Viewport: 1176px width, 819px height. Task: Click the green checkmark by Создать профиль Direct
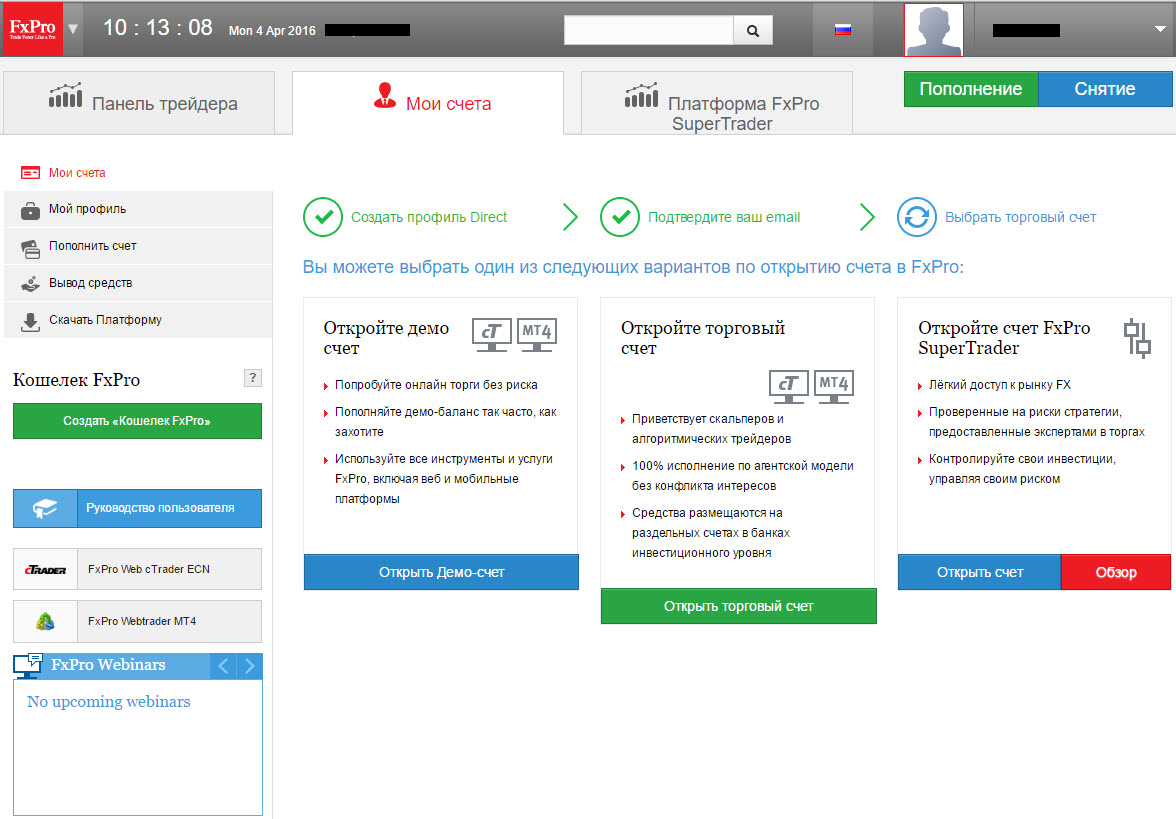coord(323,217)
